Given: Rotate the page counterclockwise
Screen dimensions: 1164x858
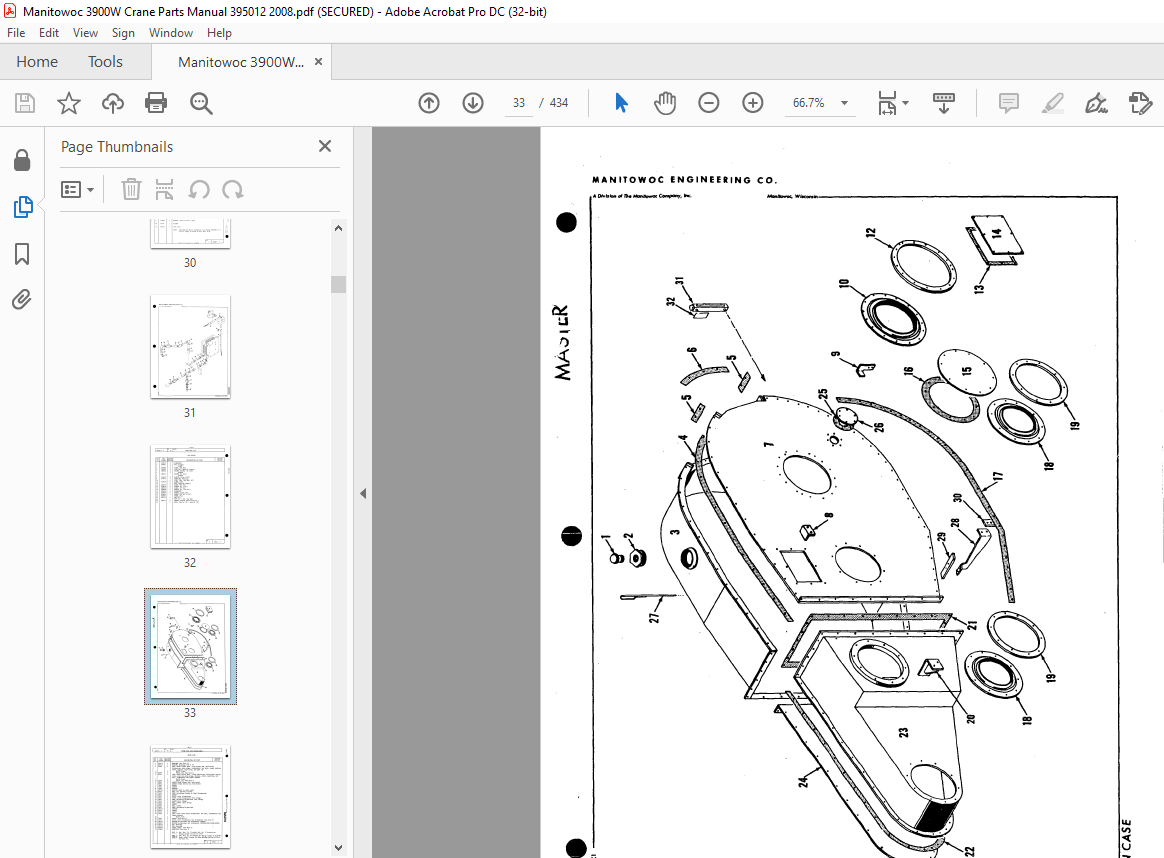Looking at the screenshot, I should [199, 189].
